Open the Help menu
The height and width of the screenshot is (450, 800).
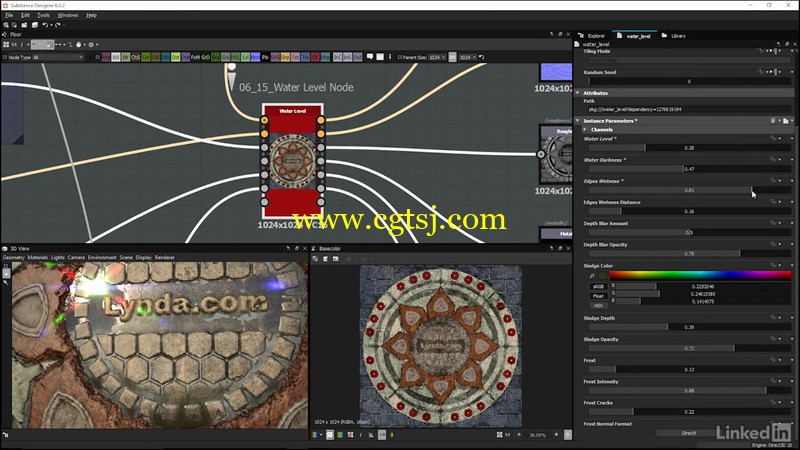91,15
